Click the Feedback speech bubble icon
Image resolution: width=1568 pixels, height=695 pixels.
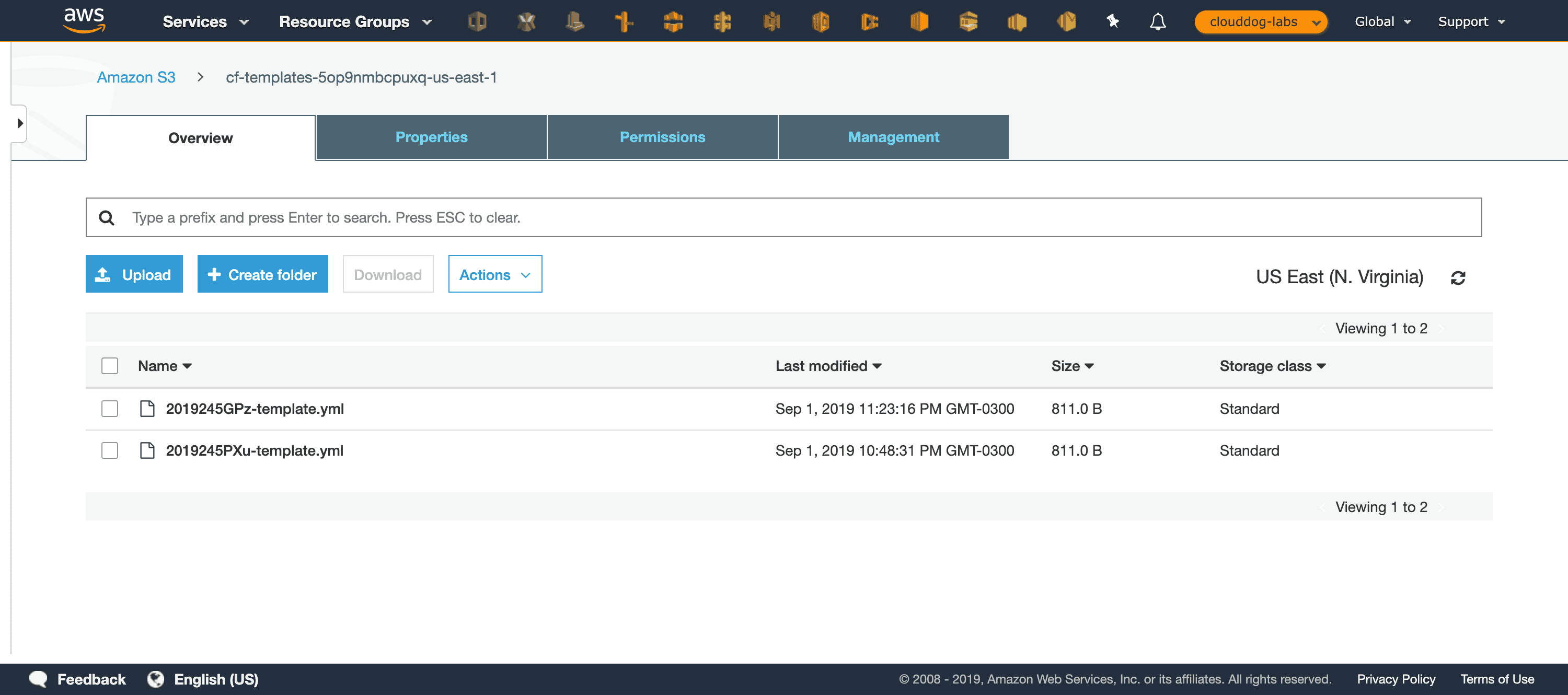point(38,679)
